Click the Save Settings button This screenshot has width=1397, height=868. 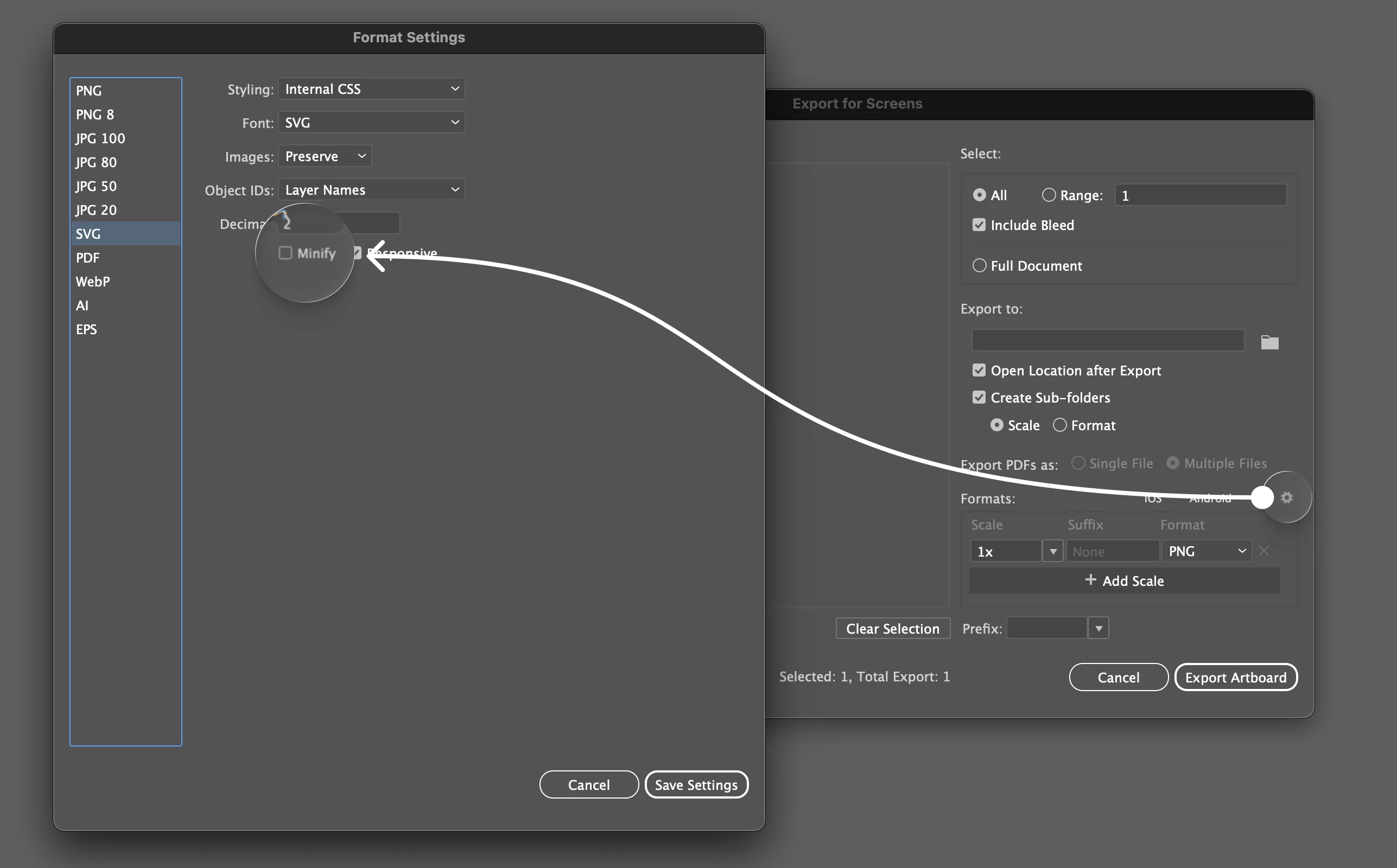[x=696, y=784]
